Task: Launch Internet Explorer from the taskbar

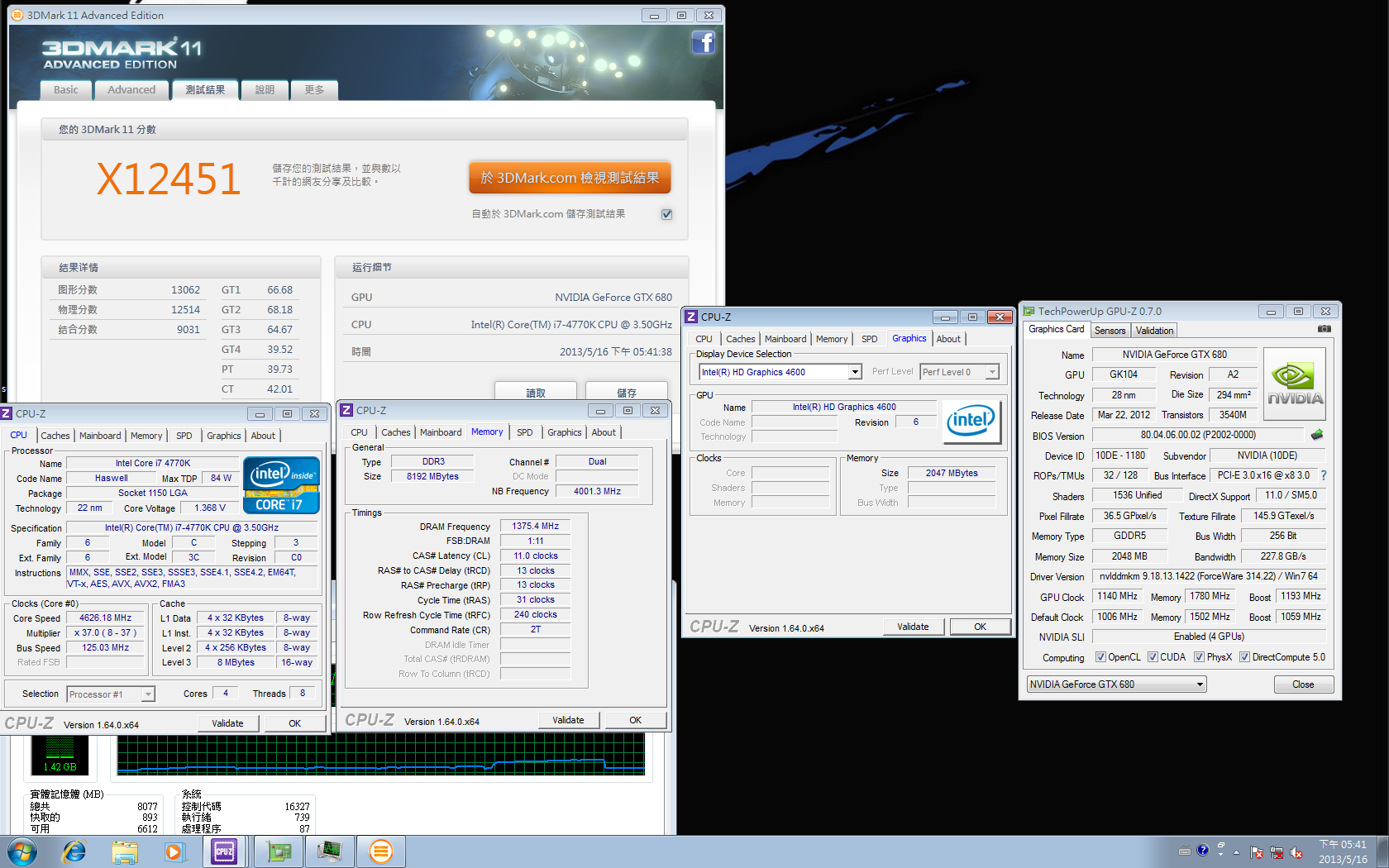Action: (74, 851)
